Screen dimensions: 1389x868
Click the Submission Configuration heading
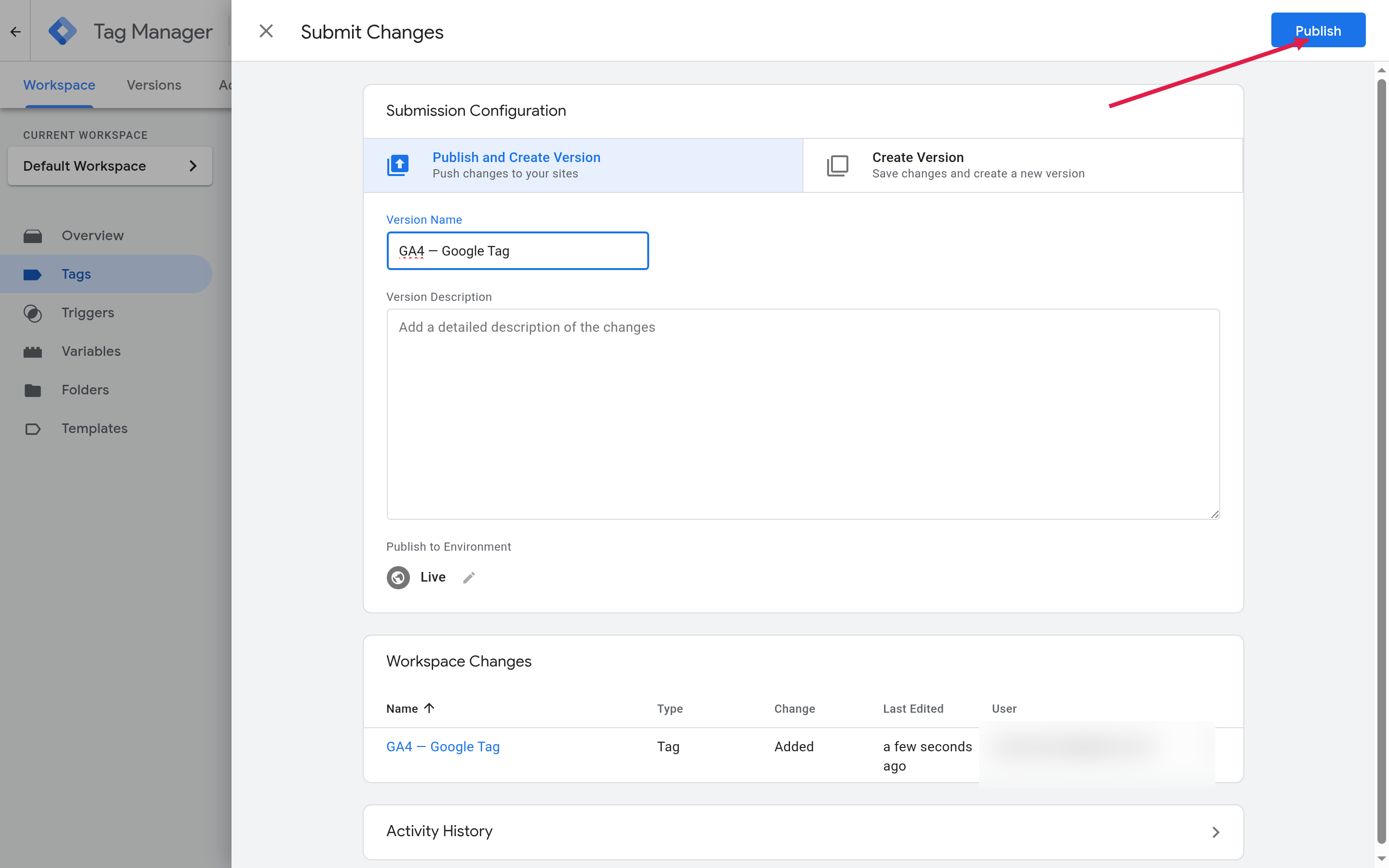click(x=476, y=110)
